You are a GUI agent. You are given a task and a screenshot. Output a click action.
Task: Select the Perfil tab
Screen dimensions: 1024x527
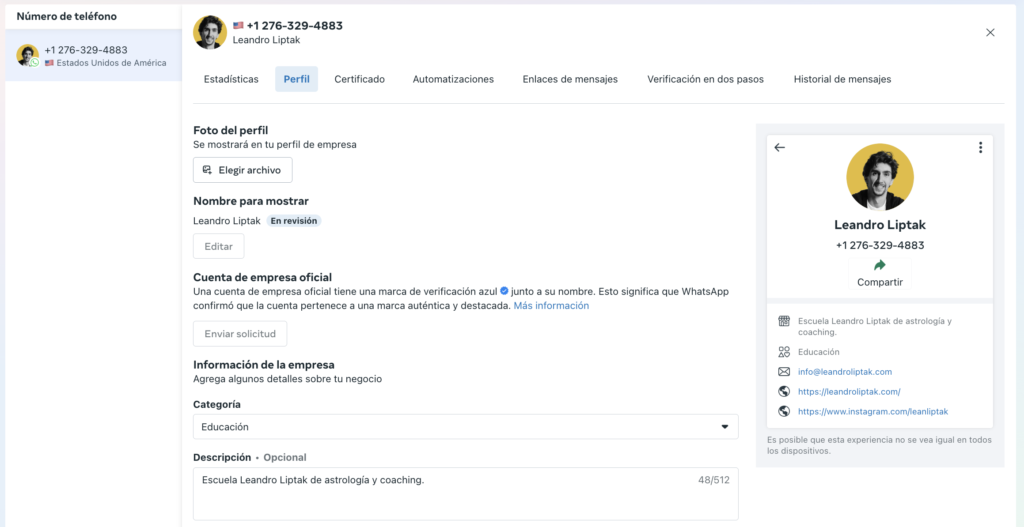pos(296,79)
